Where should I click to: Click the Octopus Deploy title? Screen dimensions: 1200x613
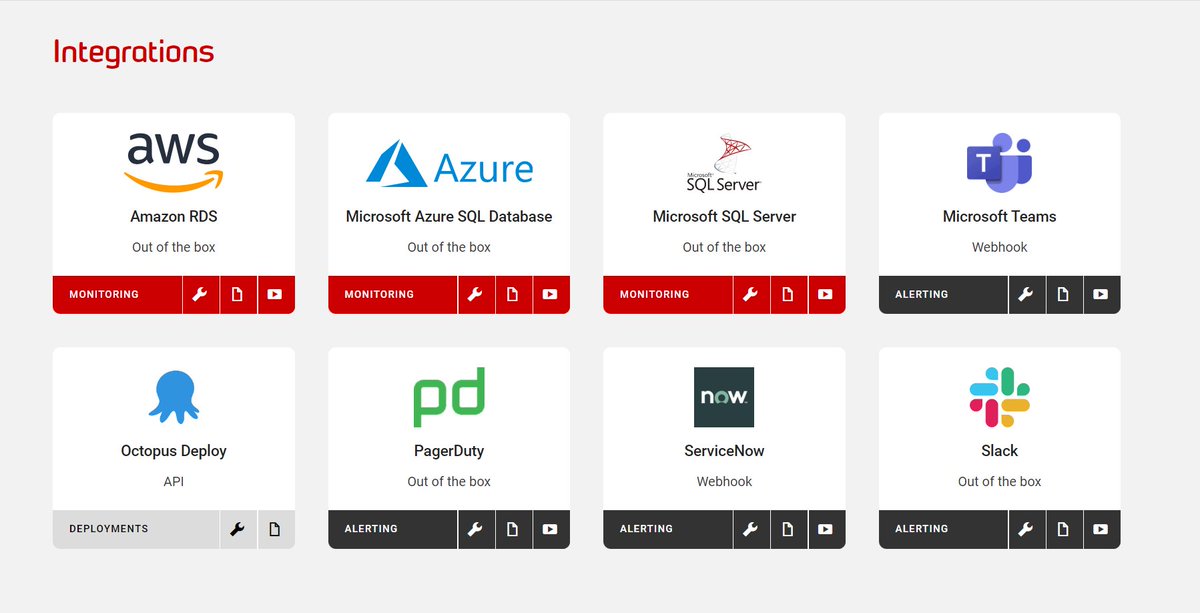point(174,451)
